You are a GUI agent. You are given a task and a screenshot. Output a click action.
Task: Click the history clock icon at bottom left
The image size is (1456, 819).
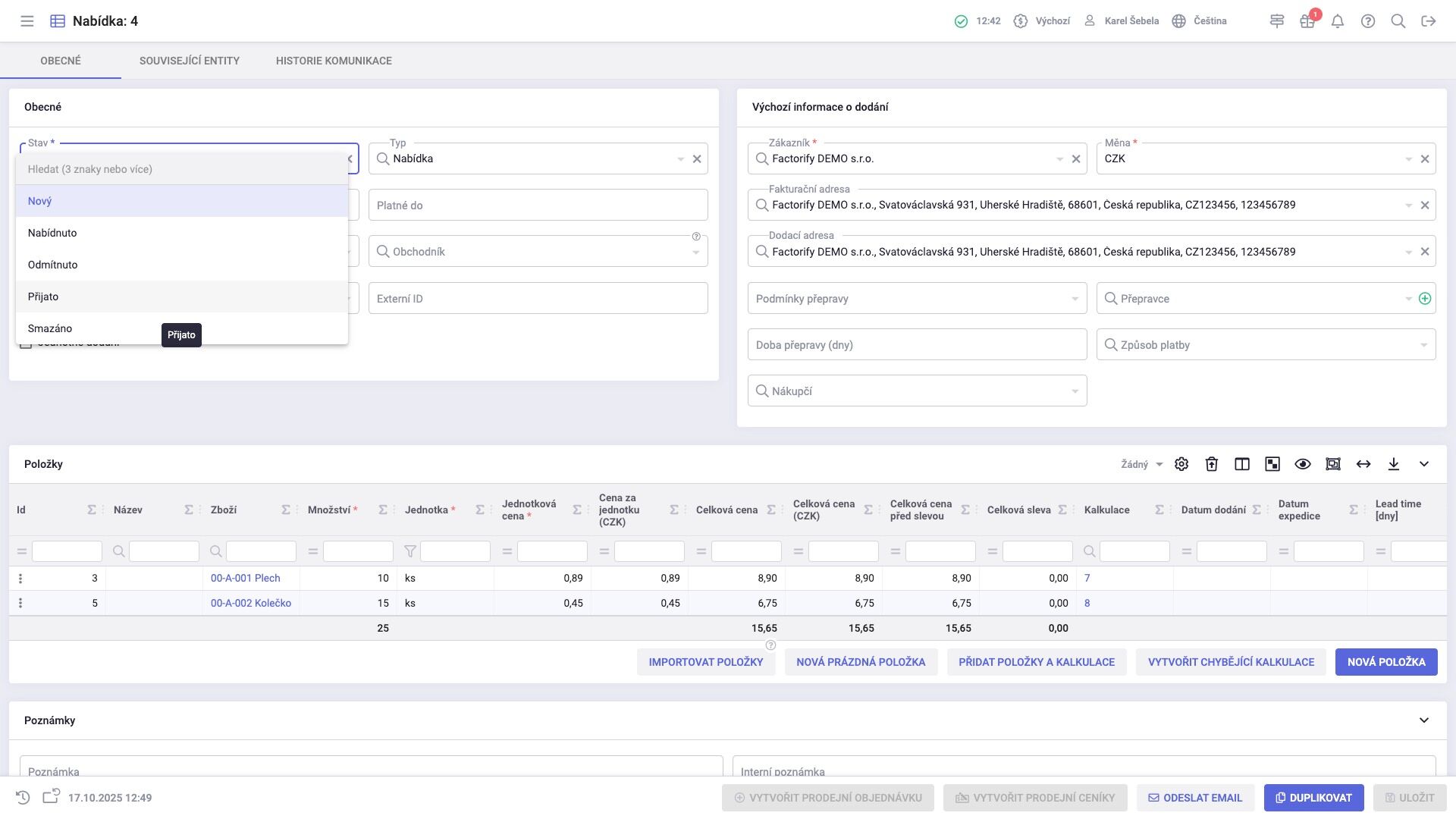[x=23, y=798]
